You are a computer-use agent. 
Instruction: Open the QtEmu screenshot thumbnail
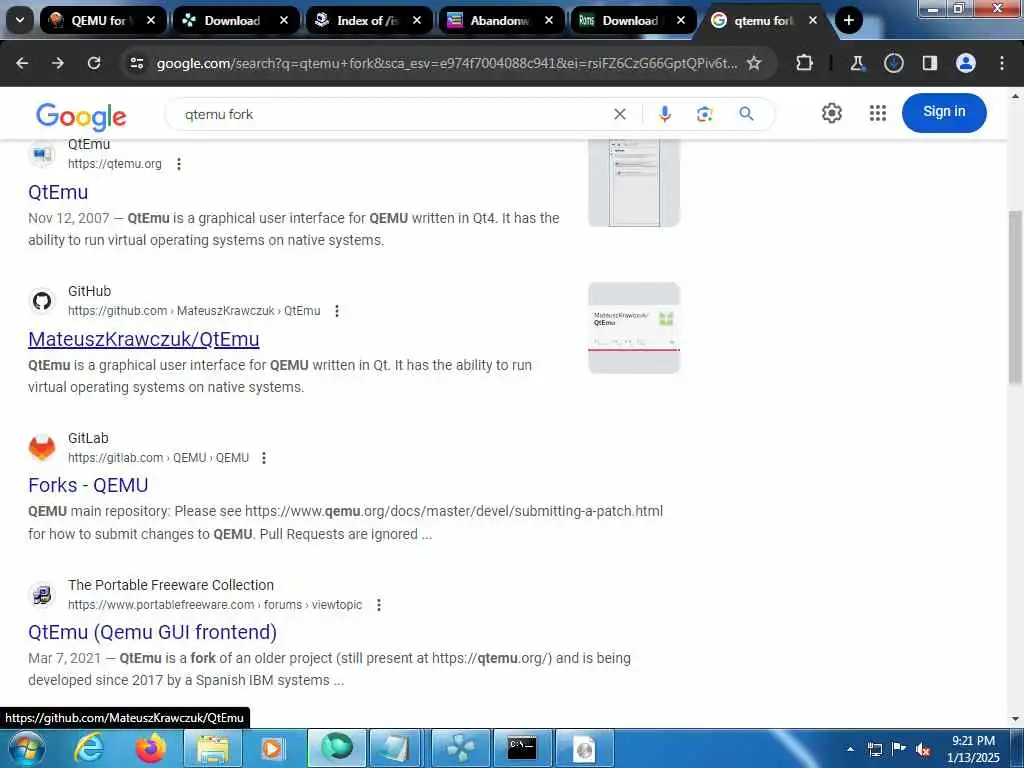pos(634,183)
